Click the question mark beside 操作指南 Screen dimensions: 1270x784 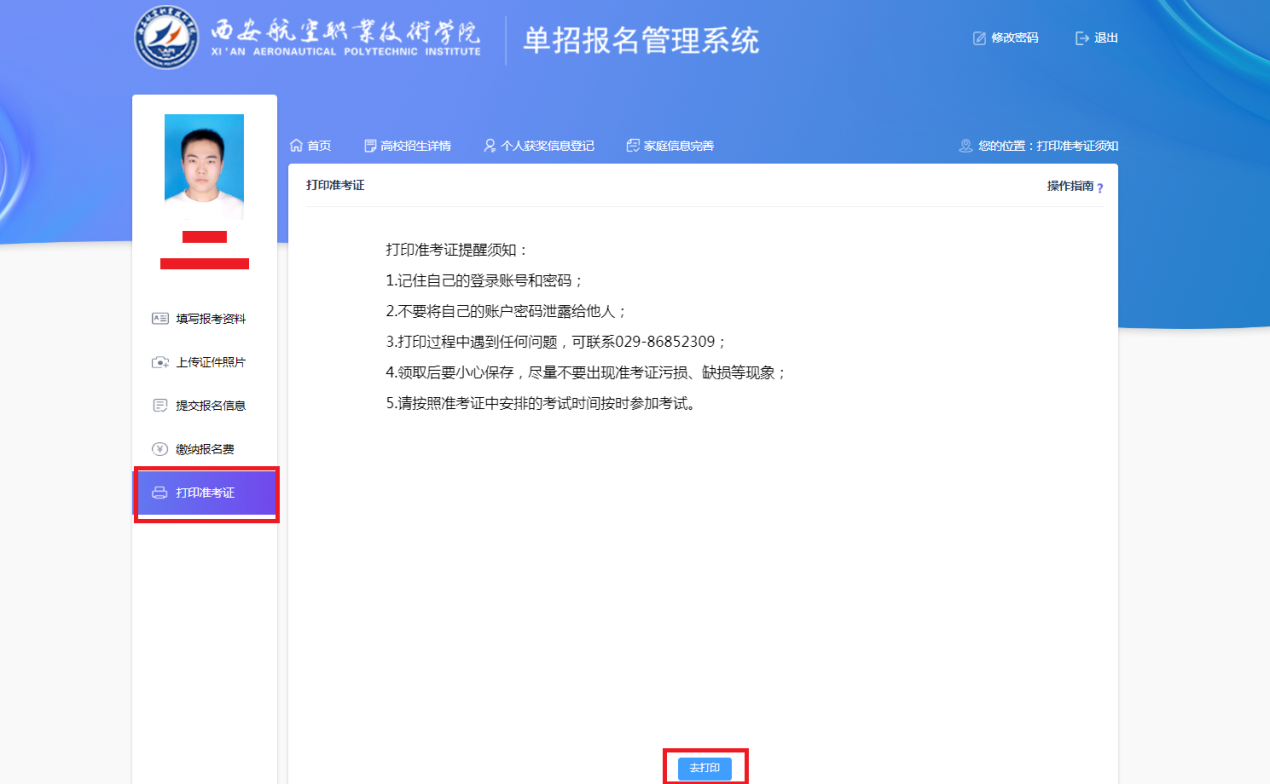pos(1100,188)
